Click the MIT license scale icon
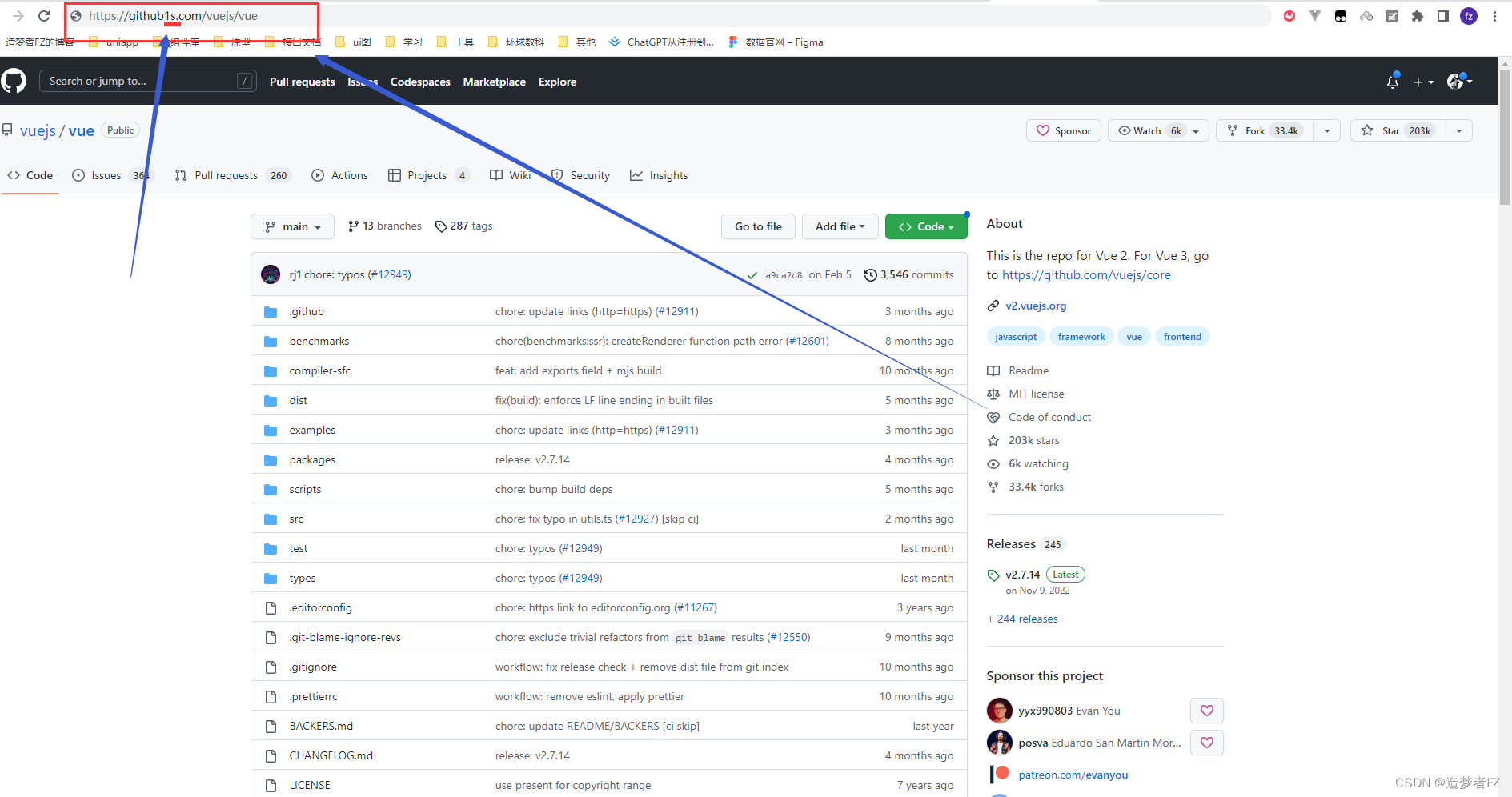 pyautogui.click(x=993, y=394)
